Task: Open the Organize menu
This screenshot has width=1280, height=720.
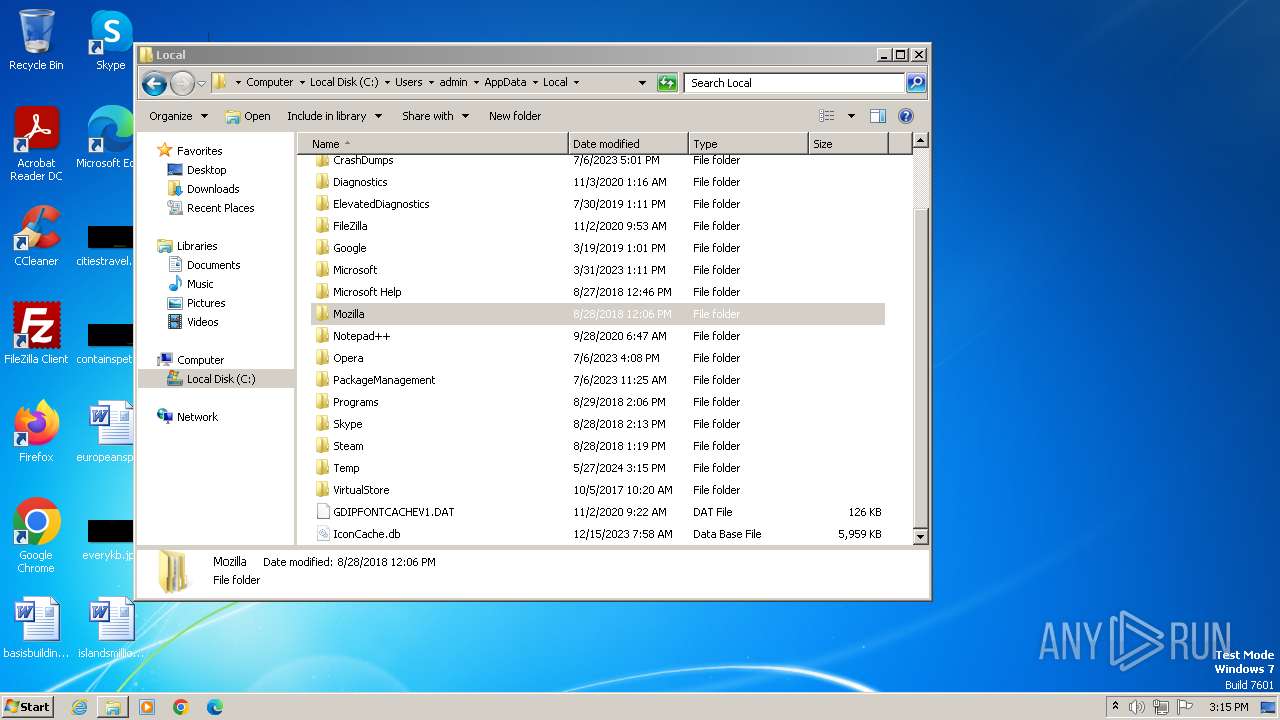Action: 179,116
